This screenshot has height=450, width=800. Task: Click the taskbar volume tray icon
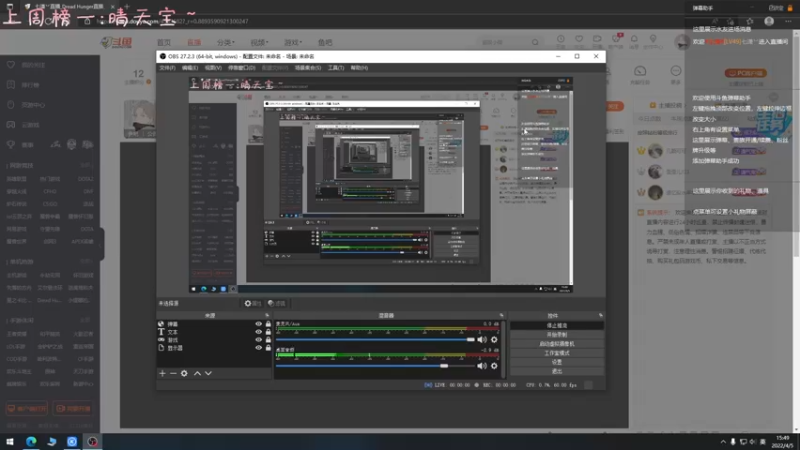pyautogui.click(x=753, y=442)
